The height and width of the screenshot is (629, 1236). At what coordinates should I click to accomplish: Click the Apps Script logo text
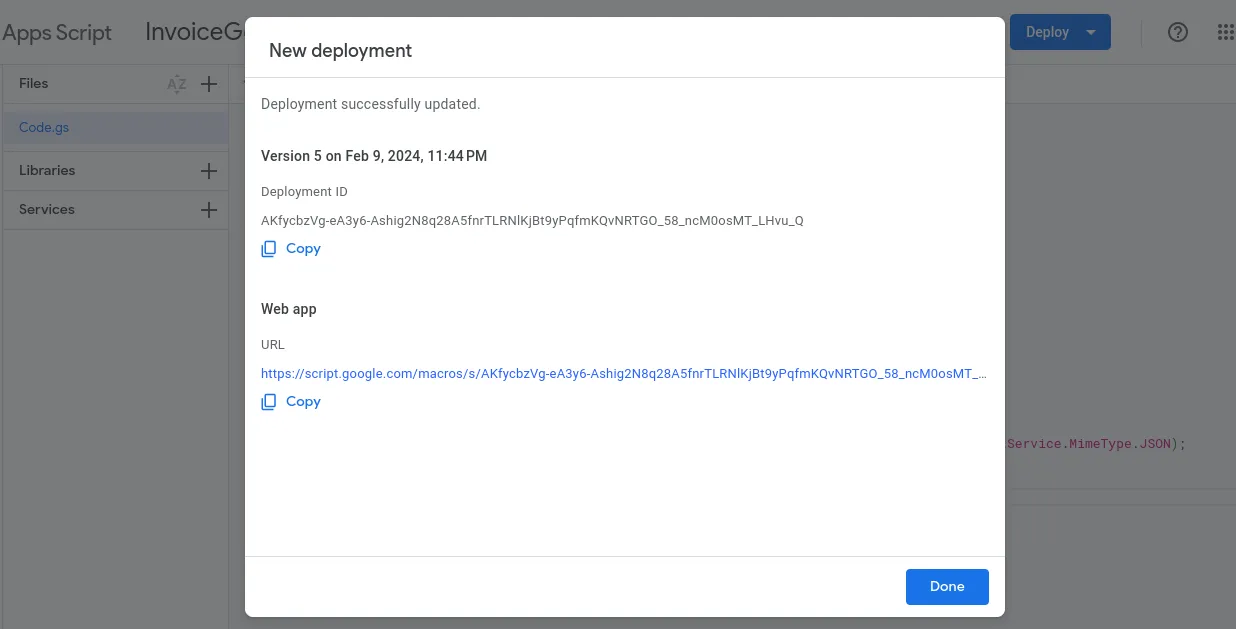pos(57,32)
